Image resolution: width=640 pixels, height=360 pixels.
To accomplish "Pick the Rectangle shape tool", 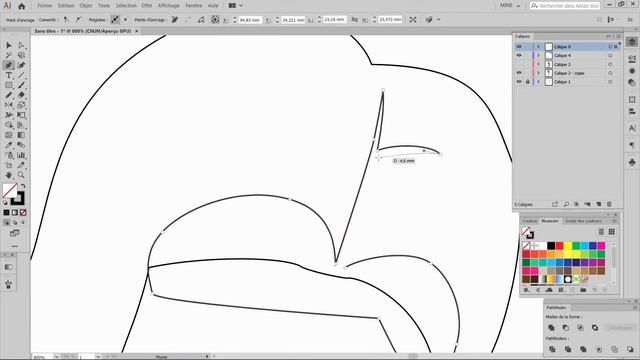I will [x=9, y=85].
